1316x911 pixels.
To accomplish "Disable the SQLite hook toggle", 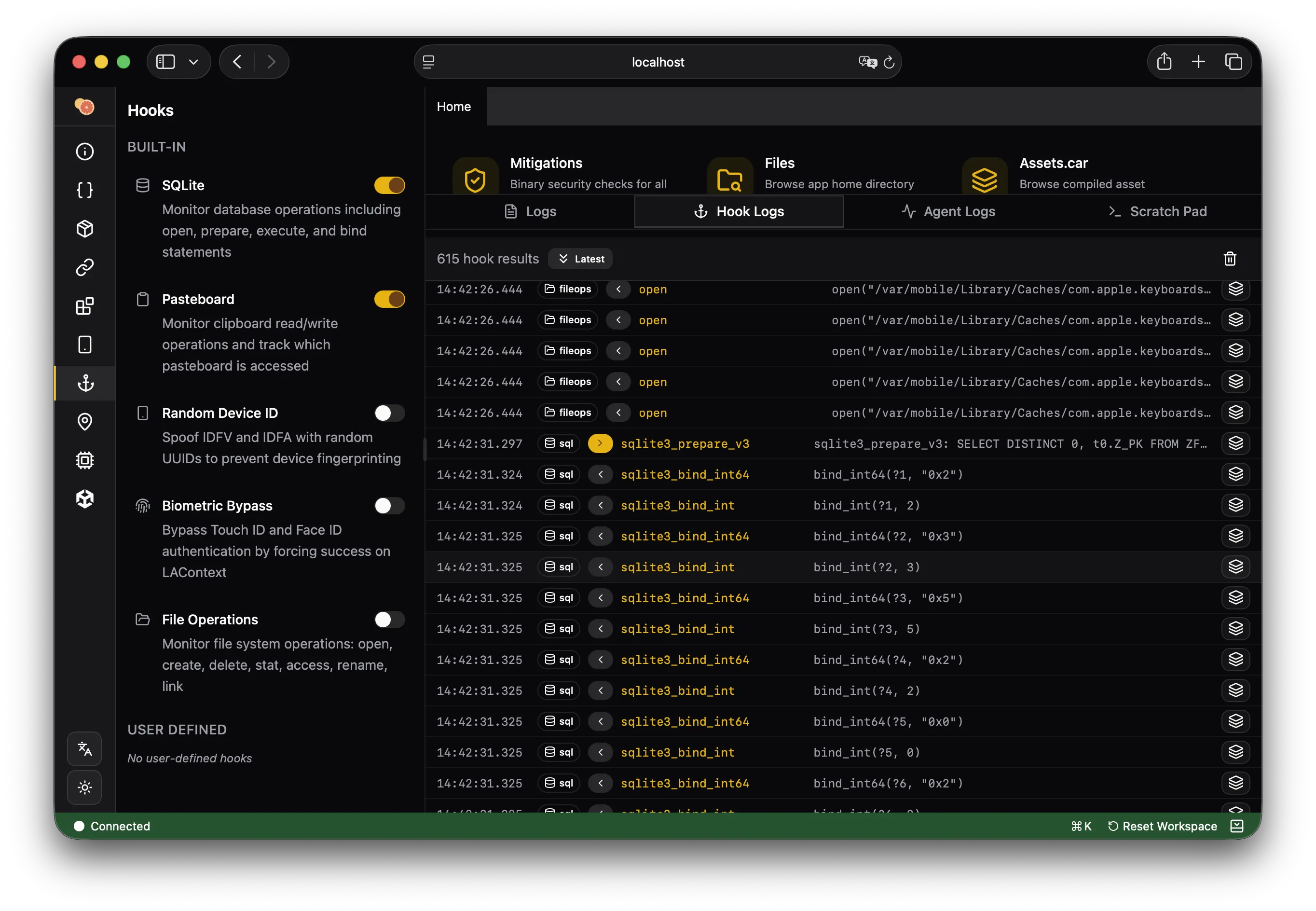I will tap(389, 185).
